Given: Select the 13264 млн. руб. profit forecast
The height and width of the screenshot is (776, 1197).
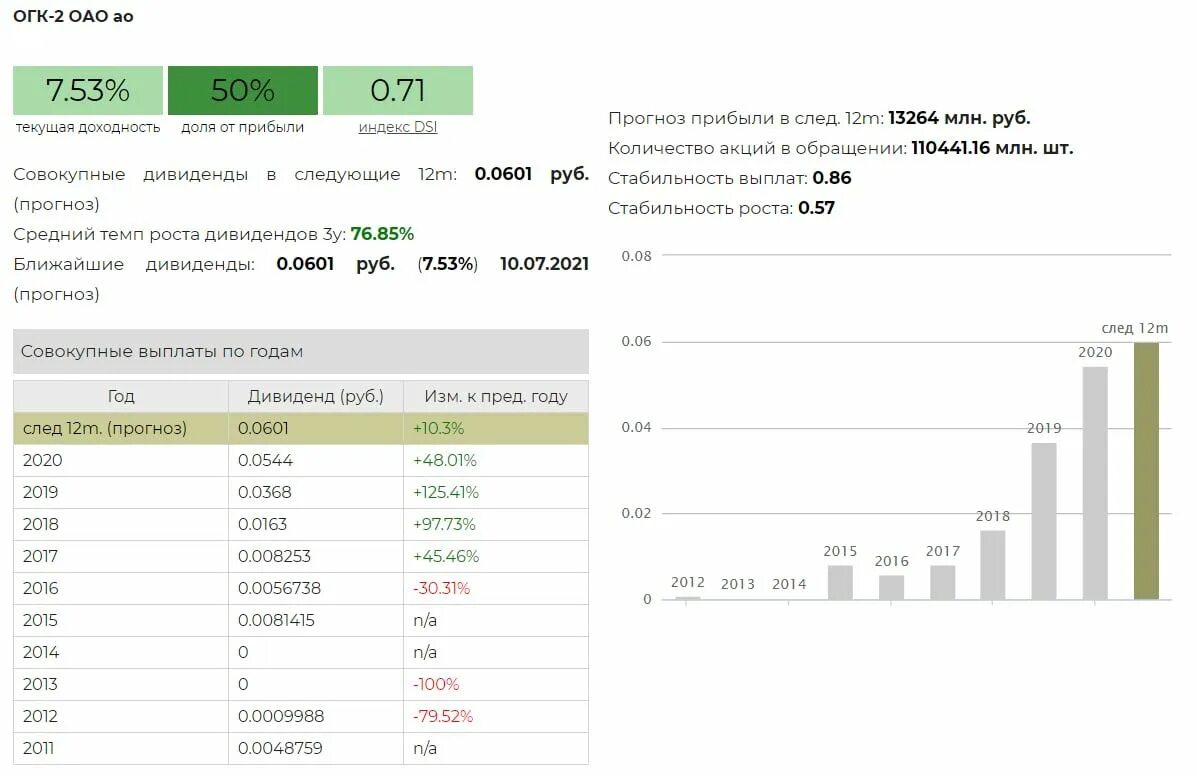Looking at the screenshot, I should 960,118.
